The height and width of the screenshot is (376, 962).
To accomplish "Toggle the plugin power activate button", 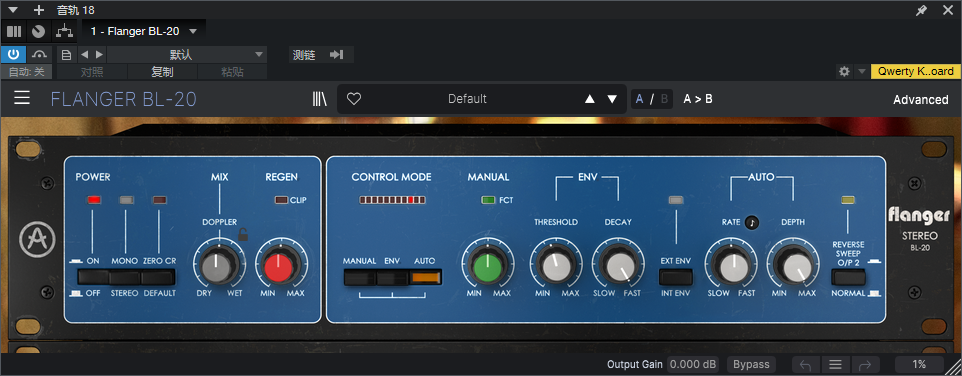I will pyautogui.click(x=13, y=55).
